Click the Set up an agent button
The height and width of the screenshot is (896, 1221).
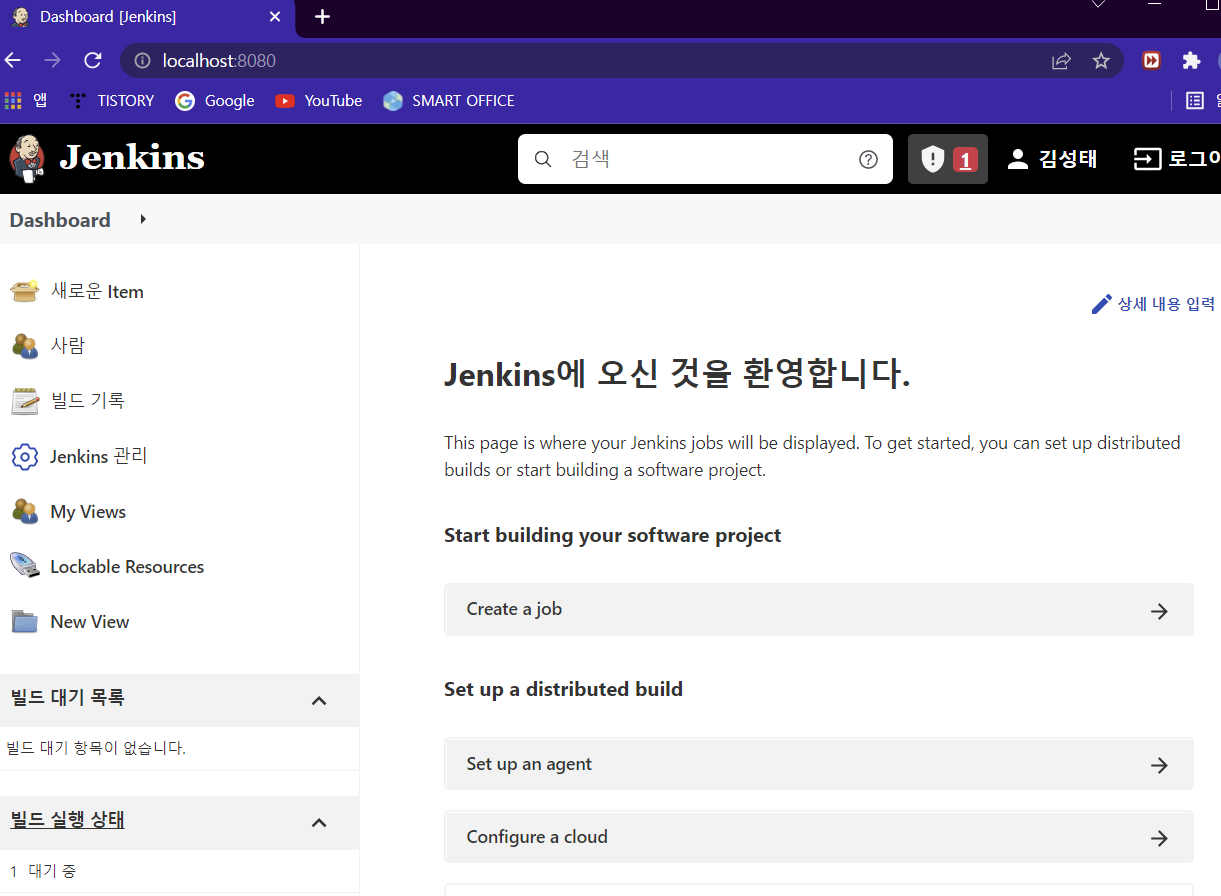pos(819,764)
